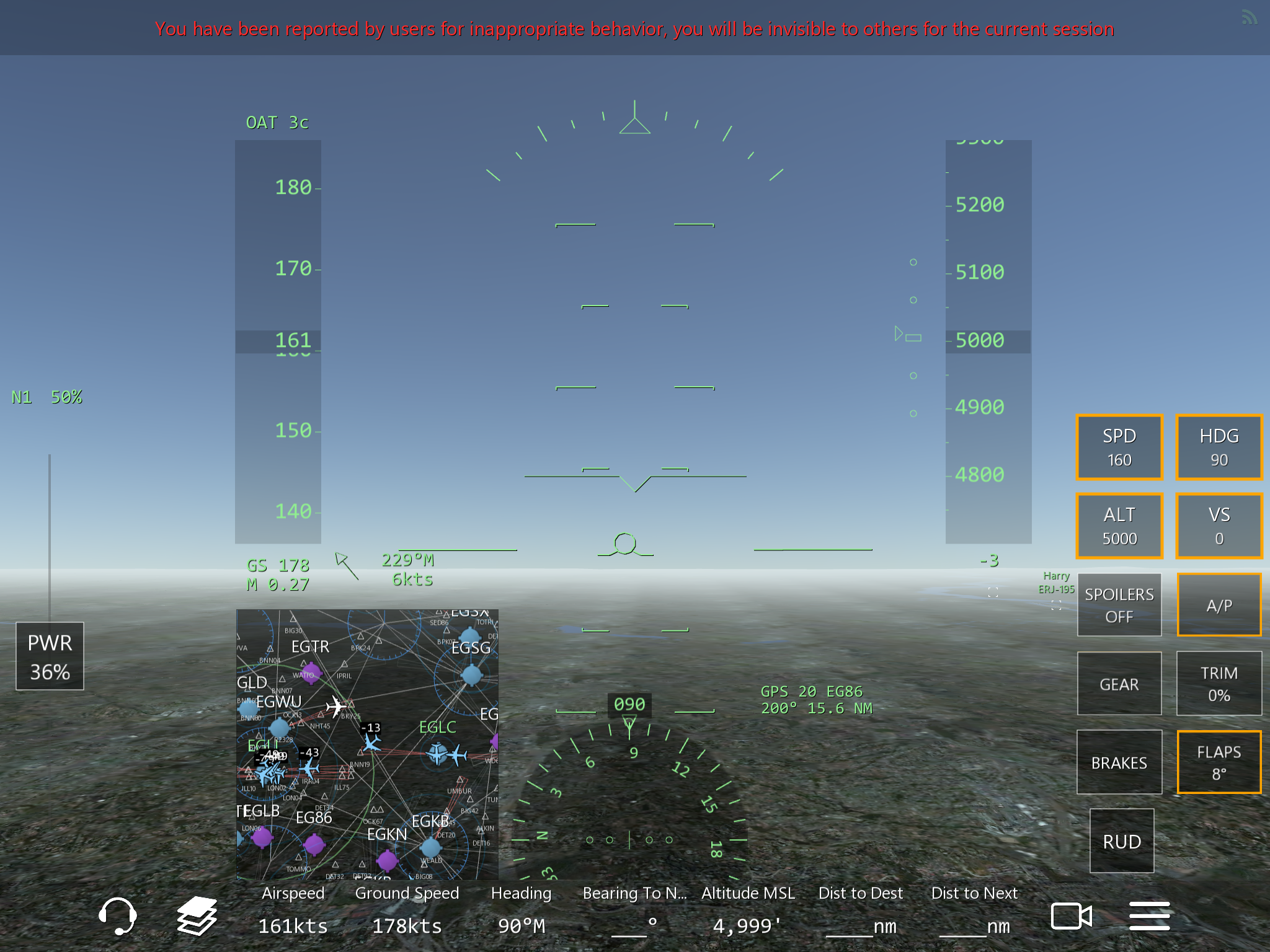
Task: Tap the PWR 36% throttle slider
Action: (x=50, y=656)
